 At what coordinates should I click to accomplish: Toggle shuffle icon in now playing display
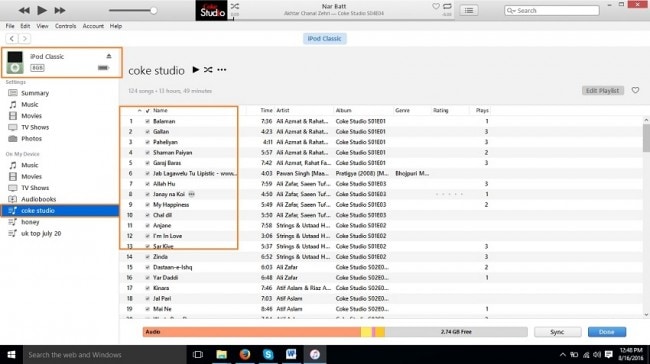pos(235,6)
